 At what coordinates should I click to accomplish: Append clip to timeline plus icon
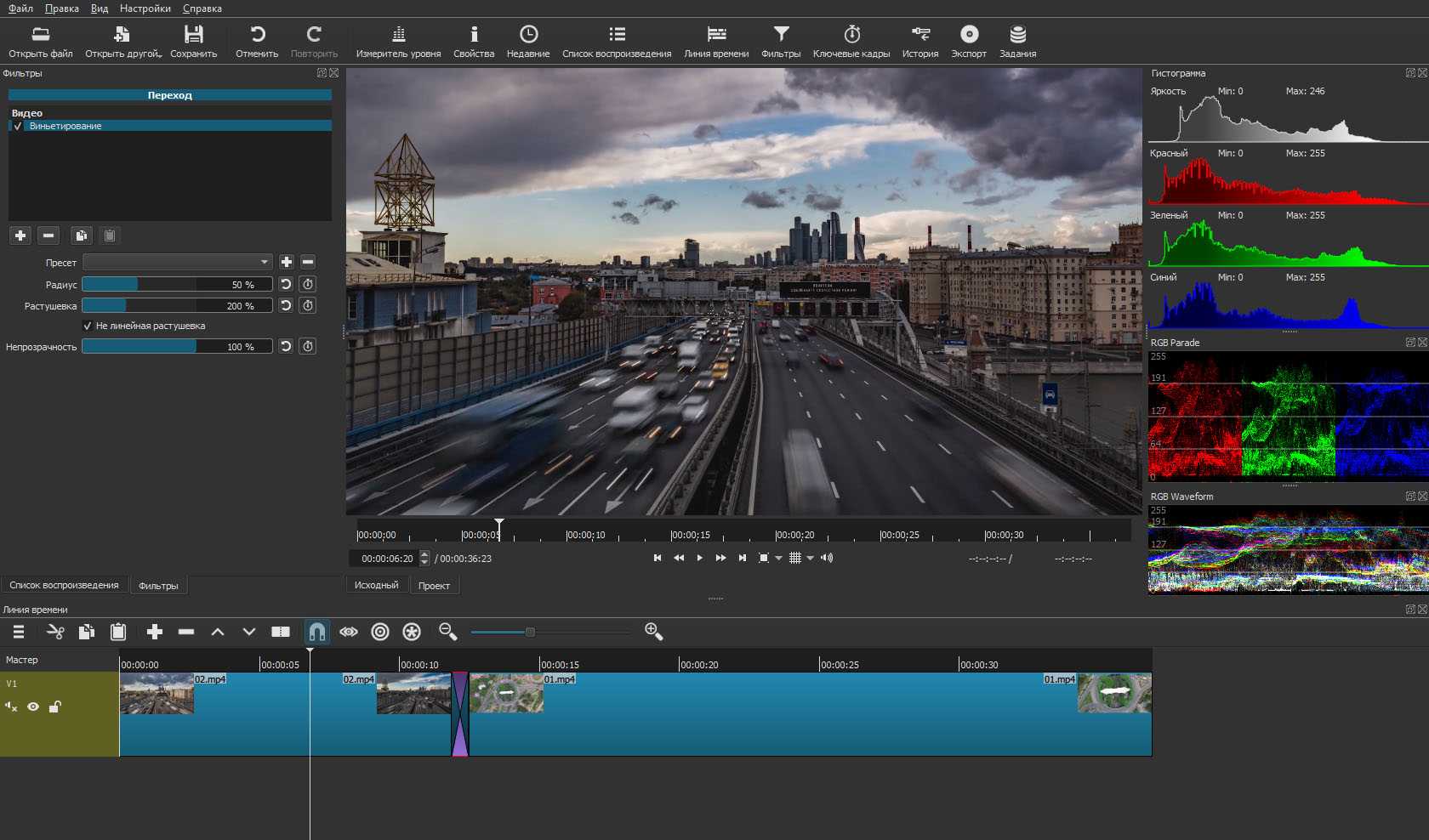click(154, 632)
